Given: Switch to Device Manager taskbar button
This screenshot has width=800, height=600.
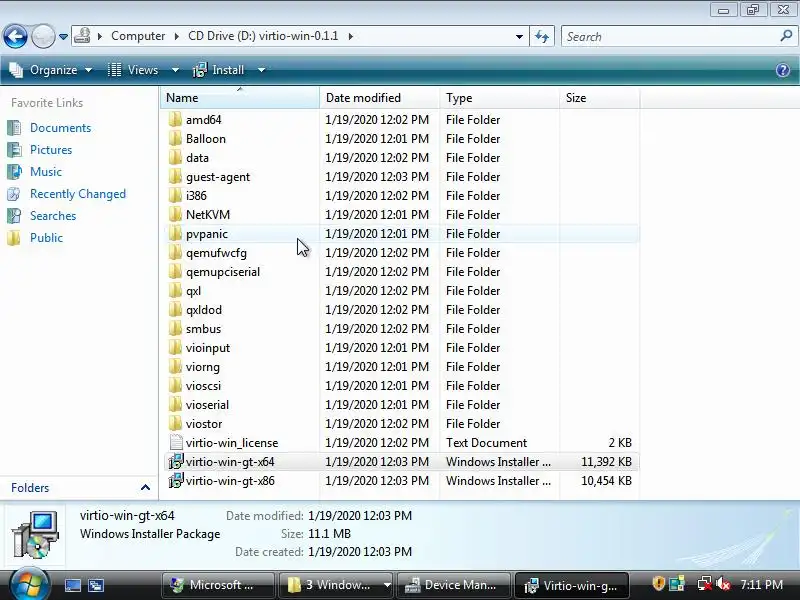Looking at the screenshot, I should click(x=453, y=585).
